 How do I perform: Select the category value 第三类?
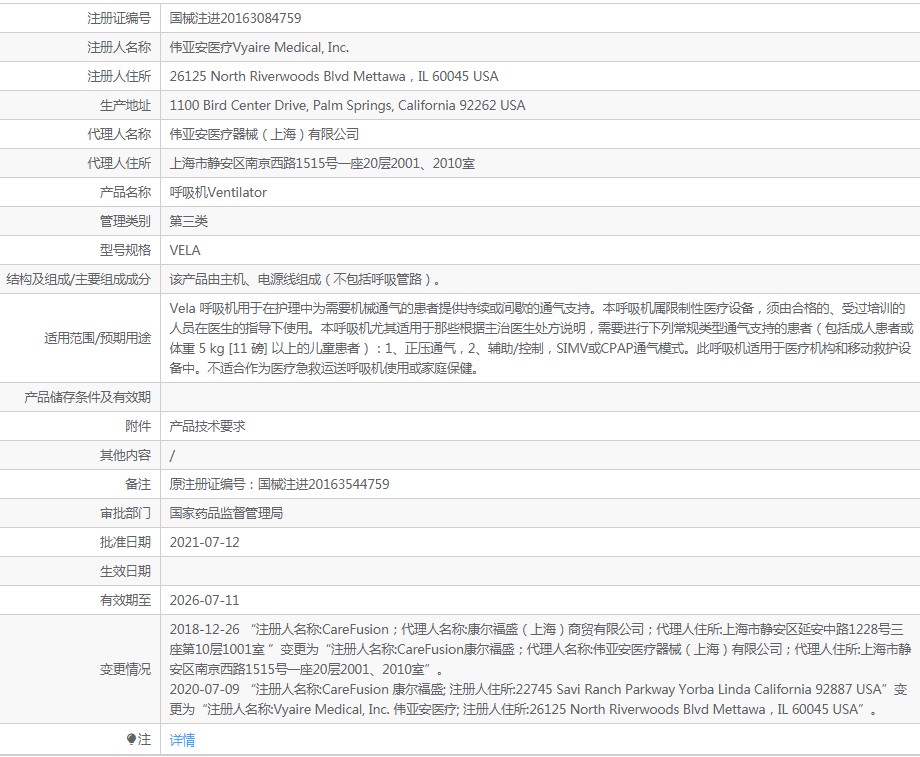tap(188, 221)
